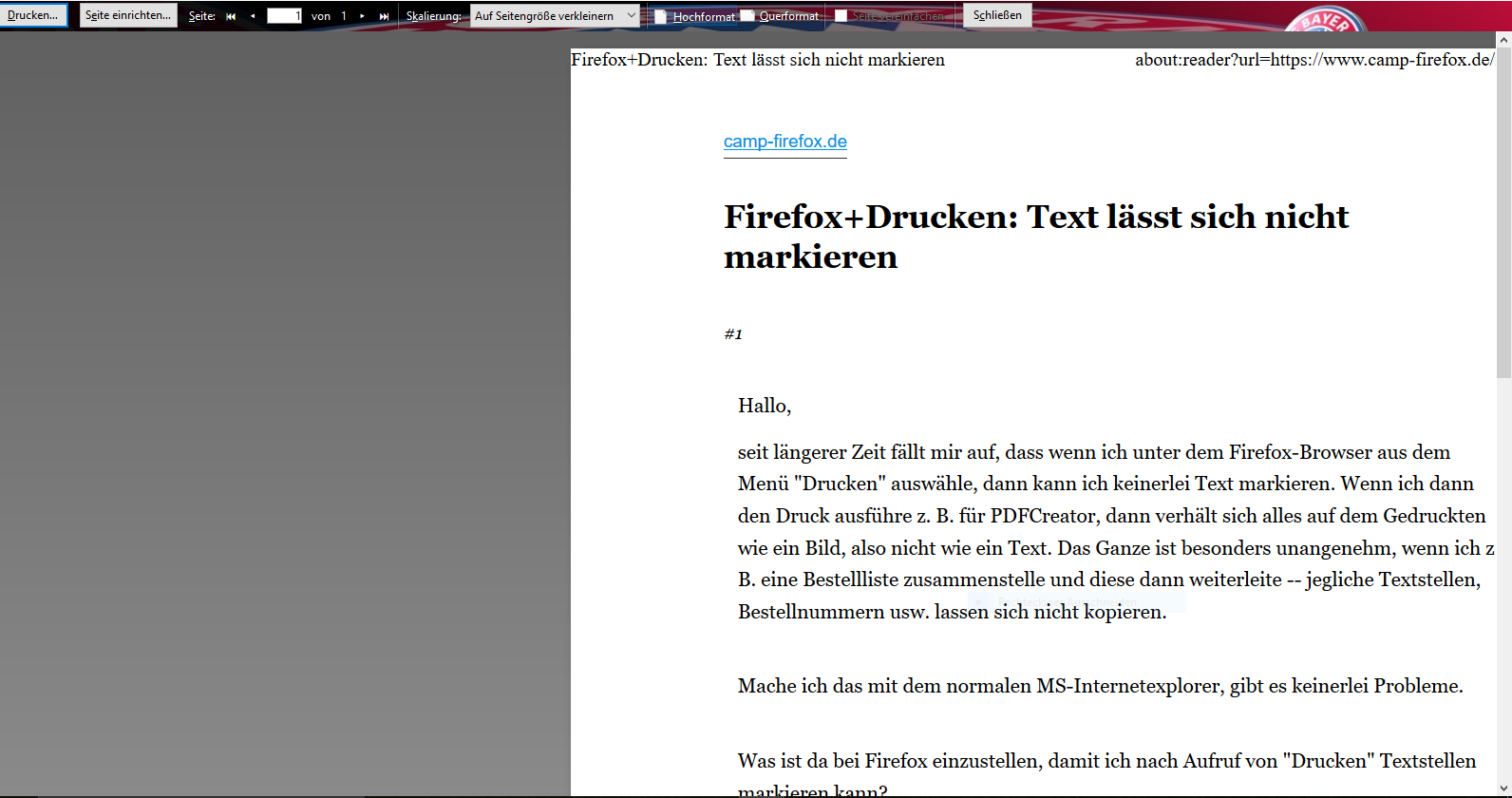Click the vertical scrollbar thumb

pos(1503,213)
